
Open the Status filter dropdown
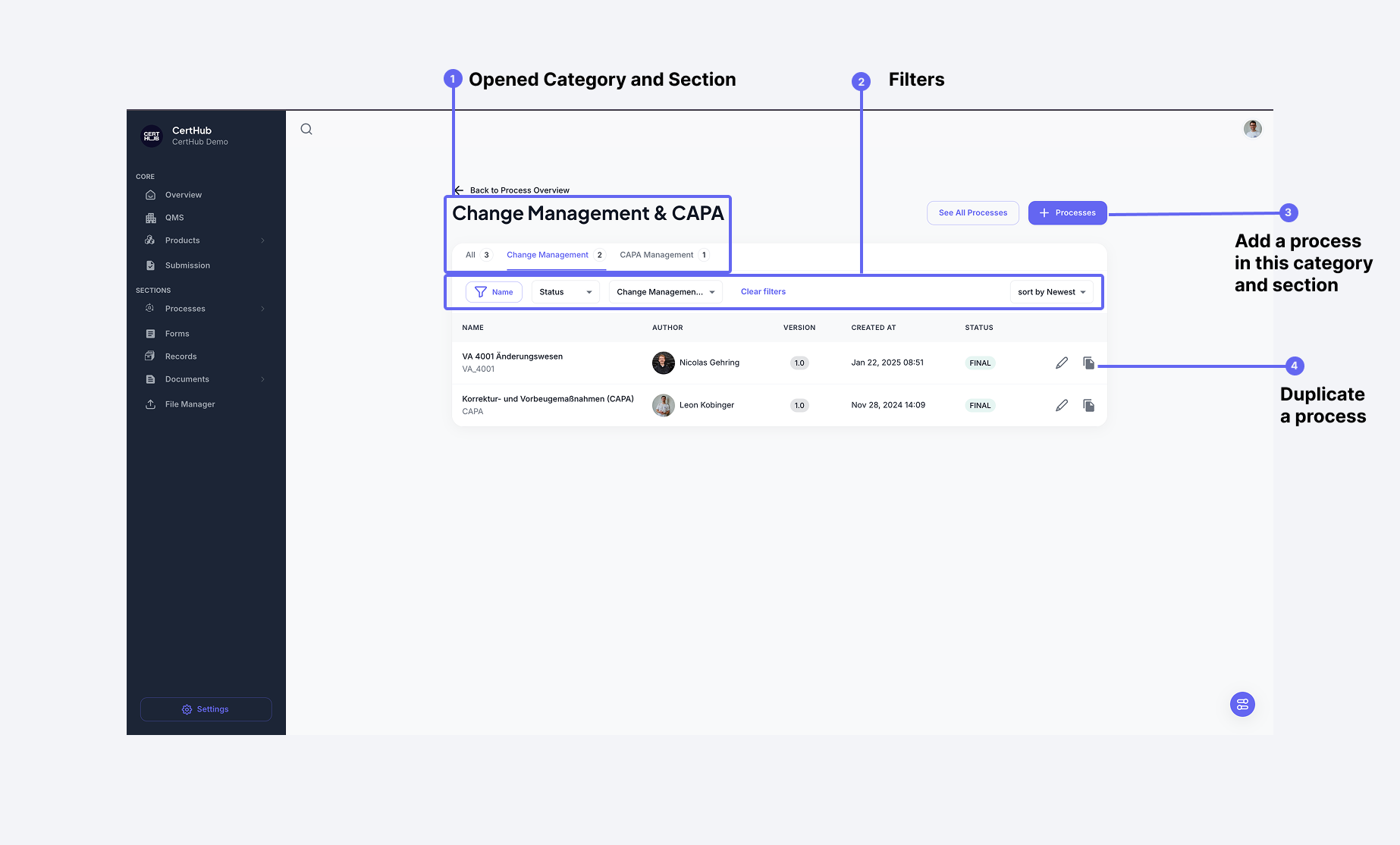click(564, 291)
